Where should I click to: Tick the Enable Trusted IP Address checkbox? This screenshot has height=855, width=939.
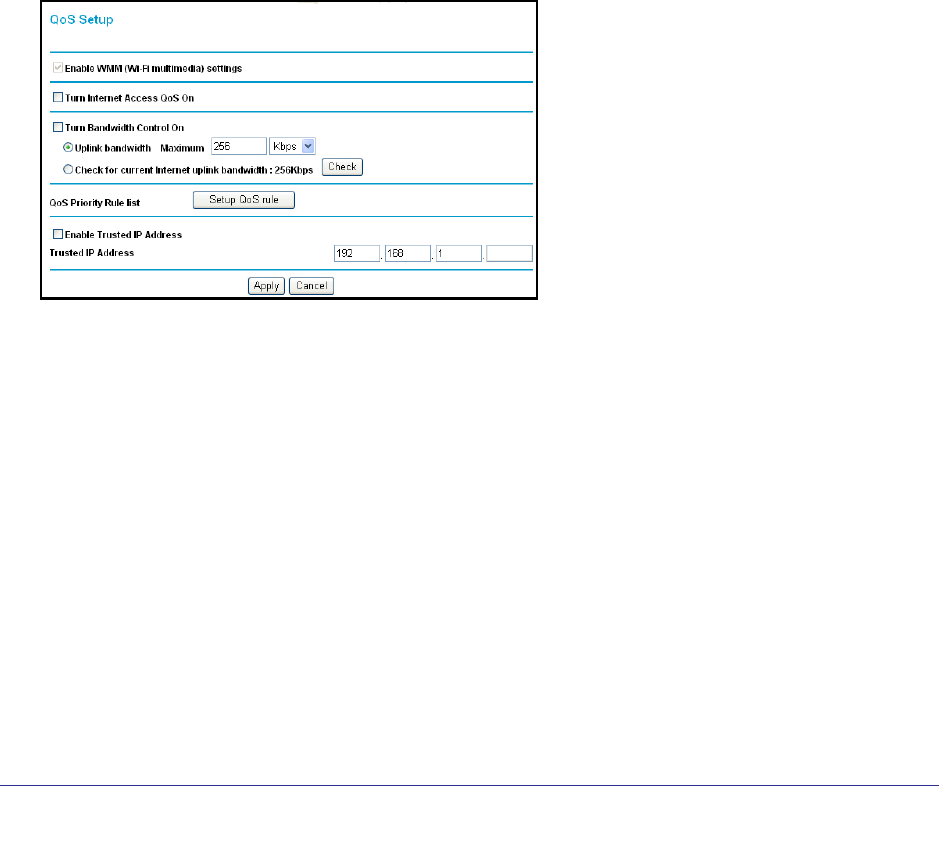click(x=58, y=234)
